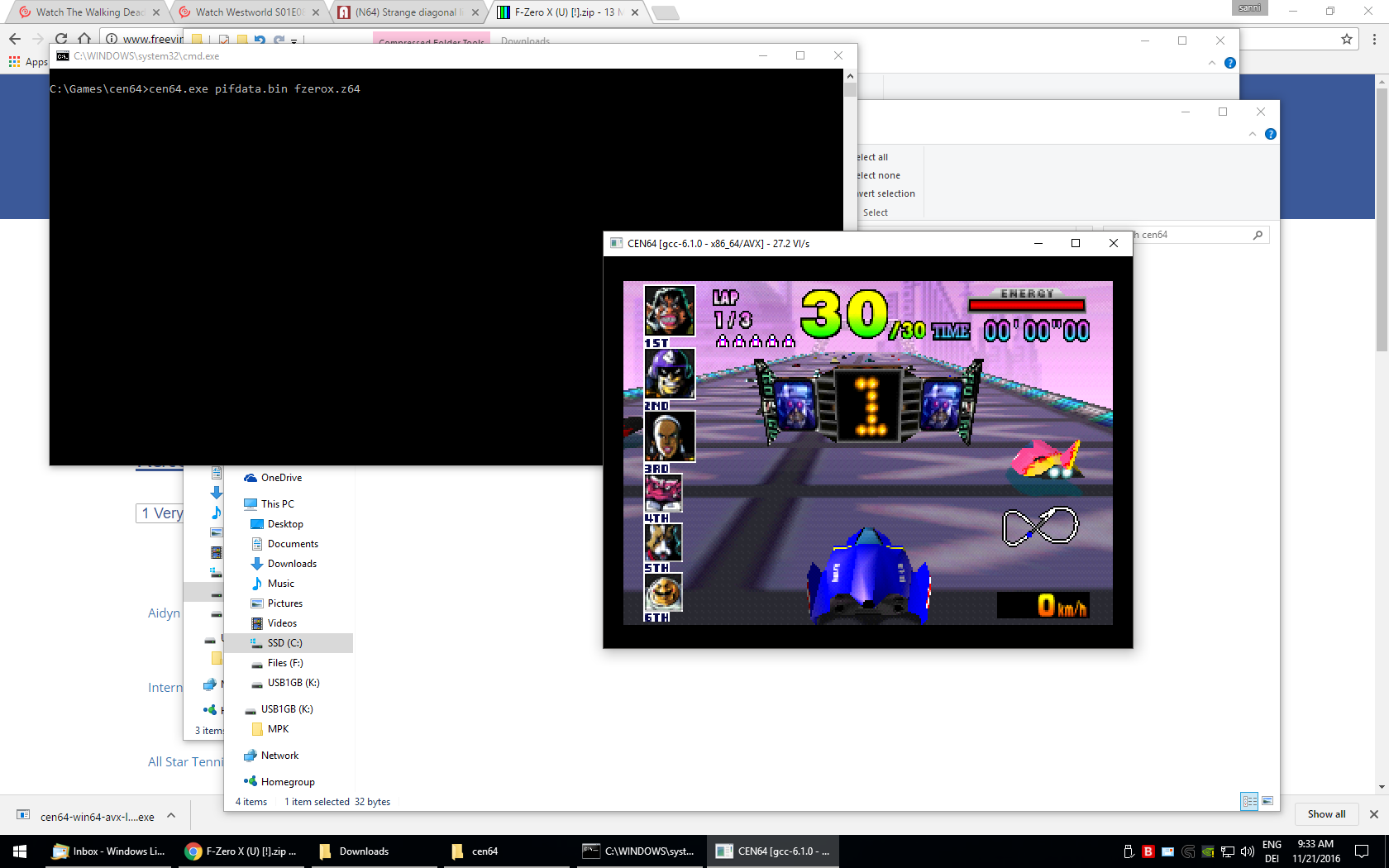Open Chrome's three-dot menu
The width and height of the screenshot is (1389, 868).
(x=1374, y=39)
